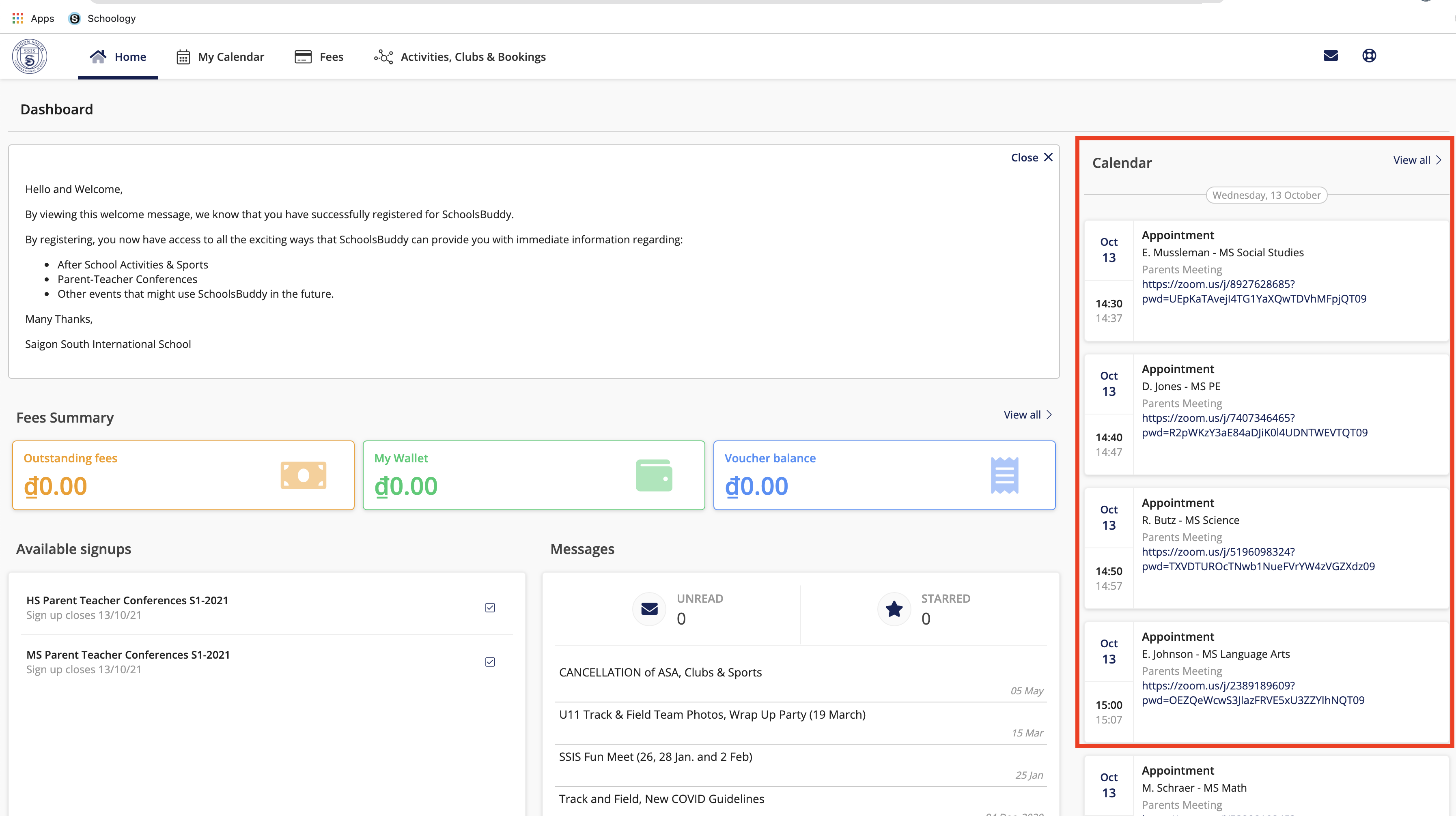Switch to the My Calendar tab
1456x816 pixels.
220,57
